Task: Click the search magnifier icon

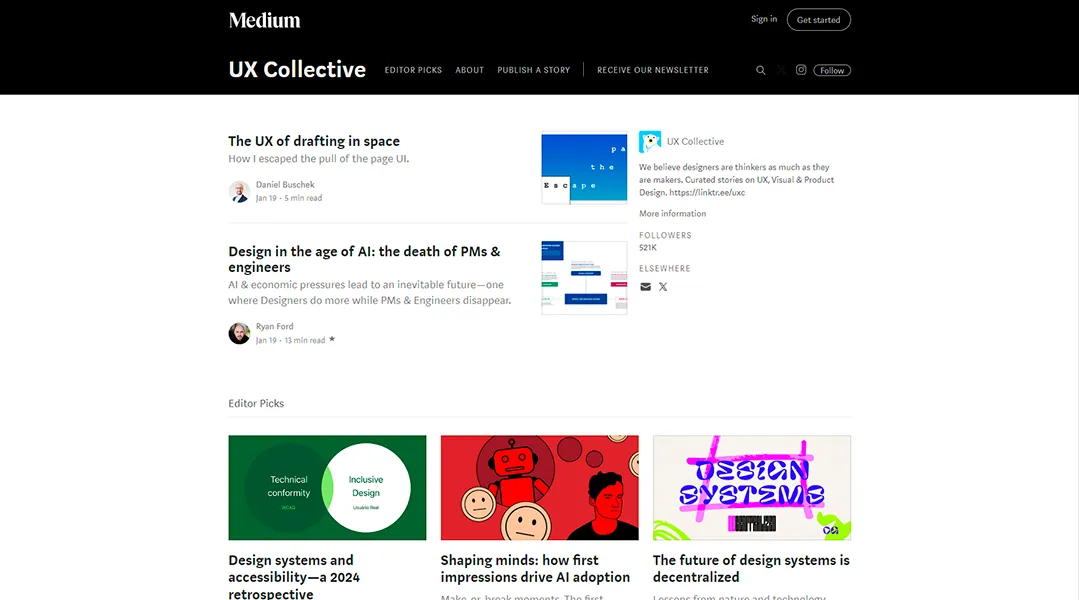Action: pyautogui.click(x=760, y=70)
